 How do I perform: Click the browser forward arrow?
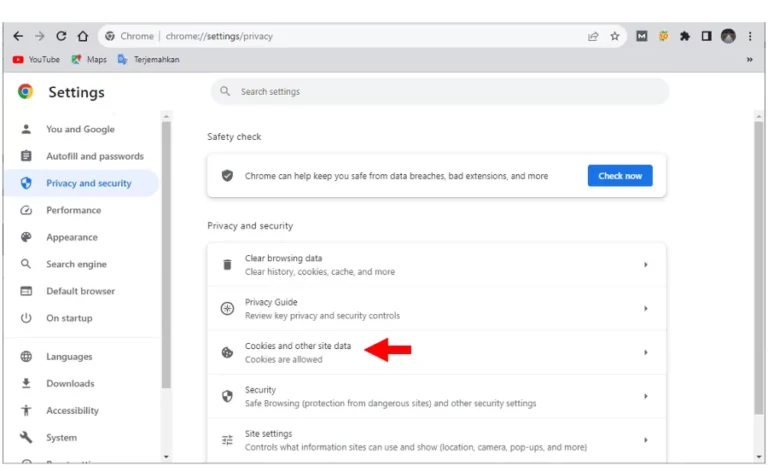click(40, 36)
